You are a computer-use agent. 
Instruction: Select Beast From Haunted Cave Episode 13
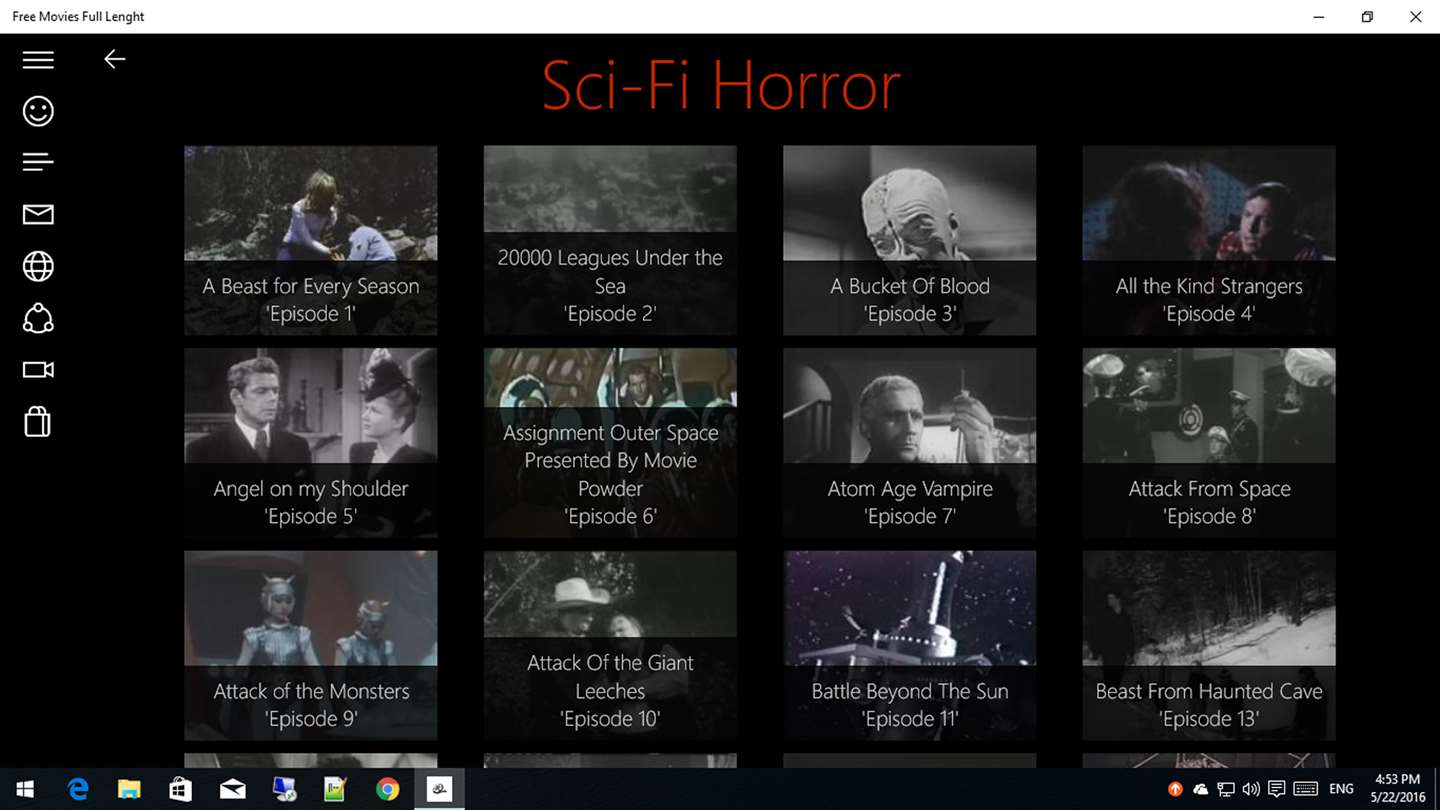pos(1209,645)
